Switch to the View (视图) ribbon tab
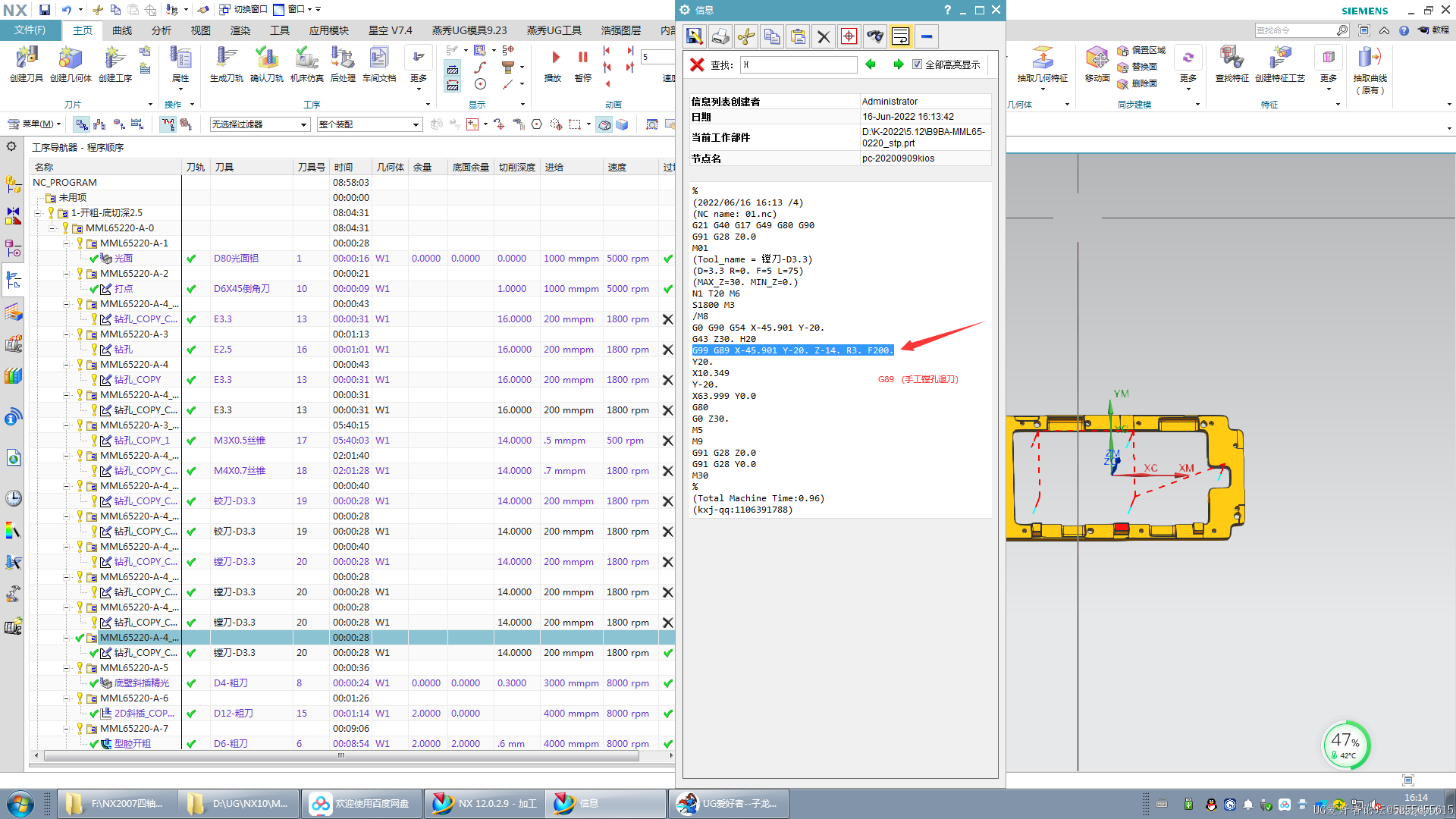The image size is (1456, 819). (201, 30)
